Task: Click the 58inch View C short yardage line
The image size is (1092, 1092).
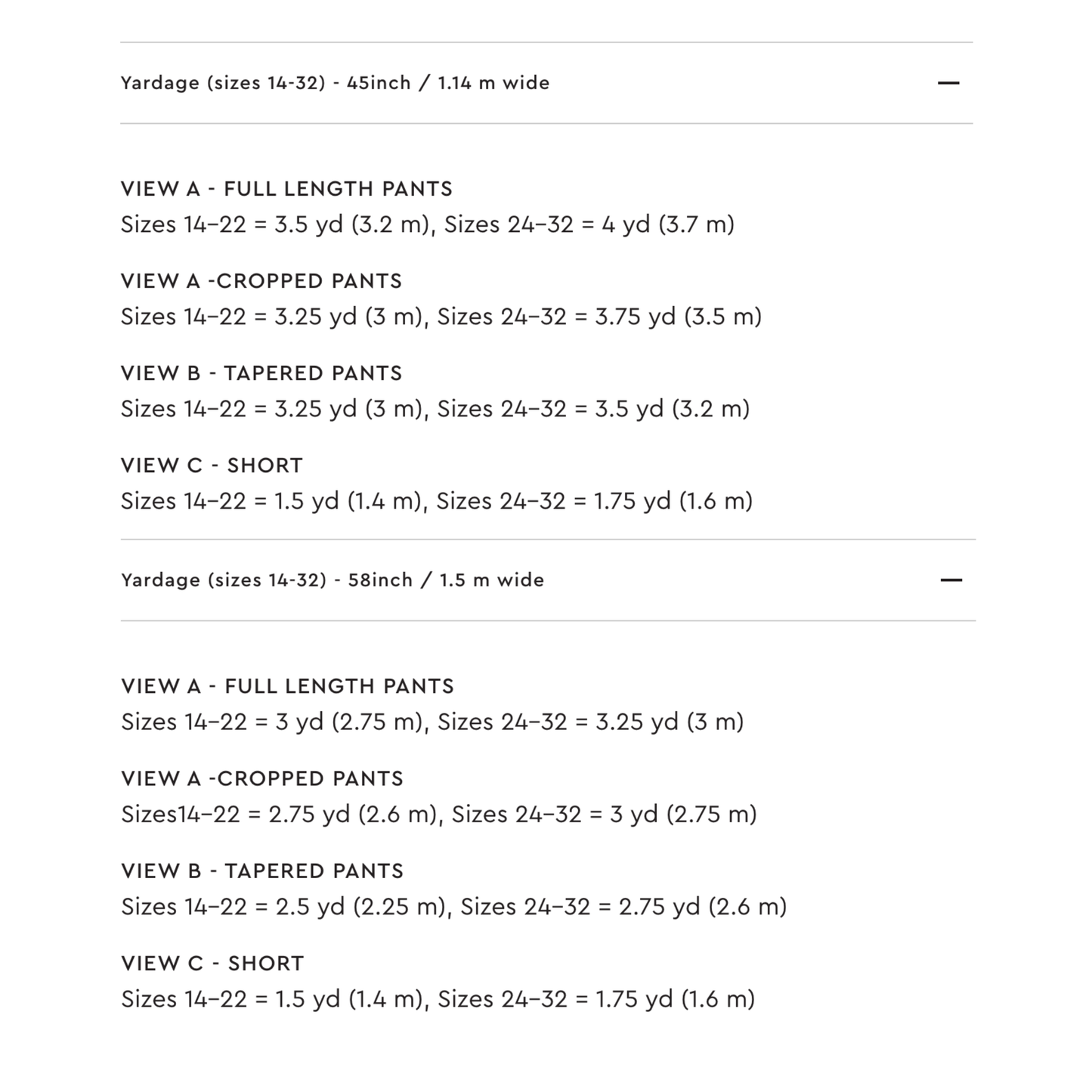Action: 438,998
